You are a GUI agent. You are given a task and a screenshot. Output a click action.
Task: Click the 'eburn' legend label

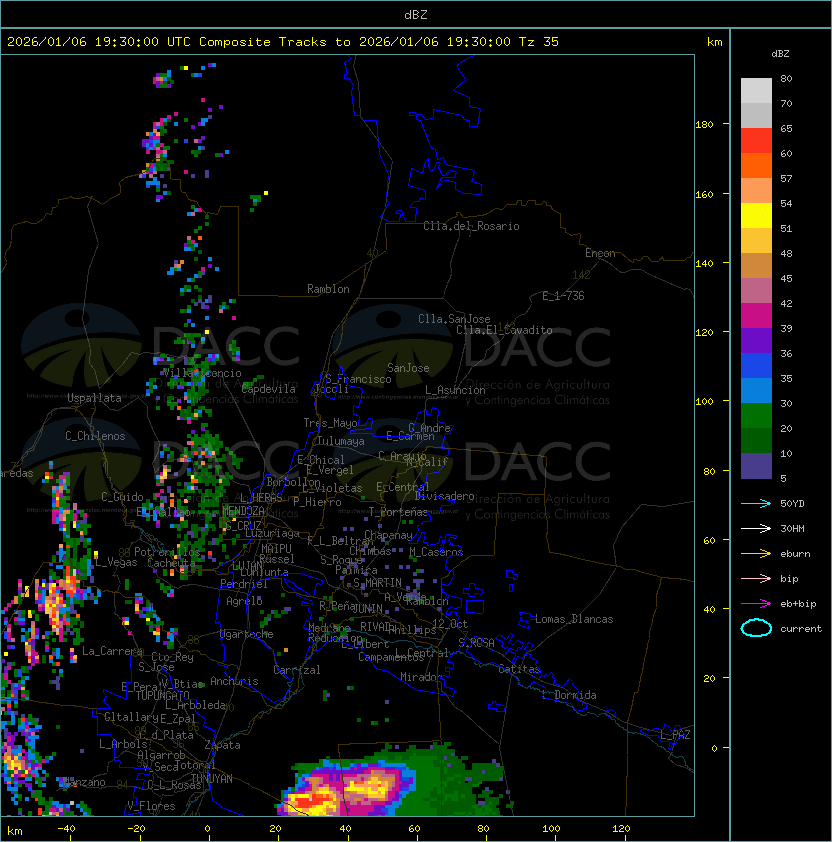click(795, 554)
